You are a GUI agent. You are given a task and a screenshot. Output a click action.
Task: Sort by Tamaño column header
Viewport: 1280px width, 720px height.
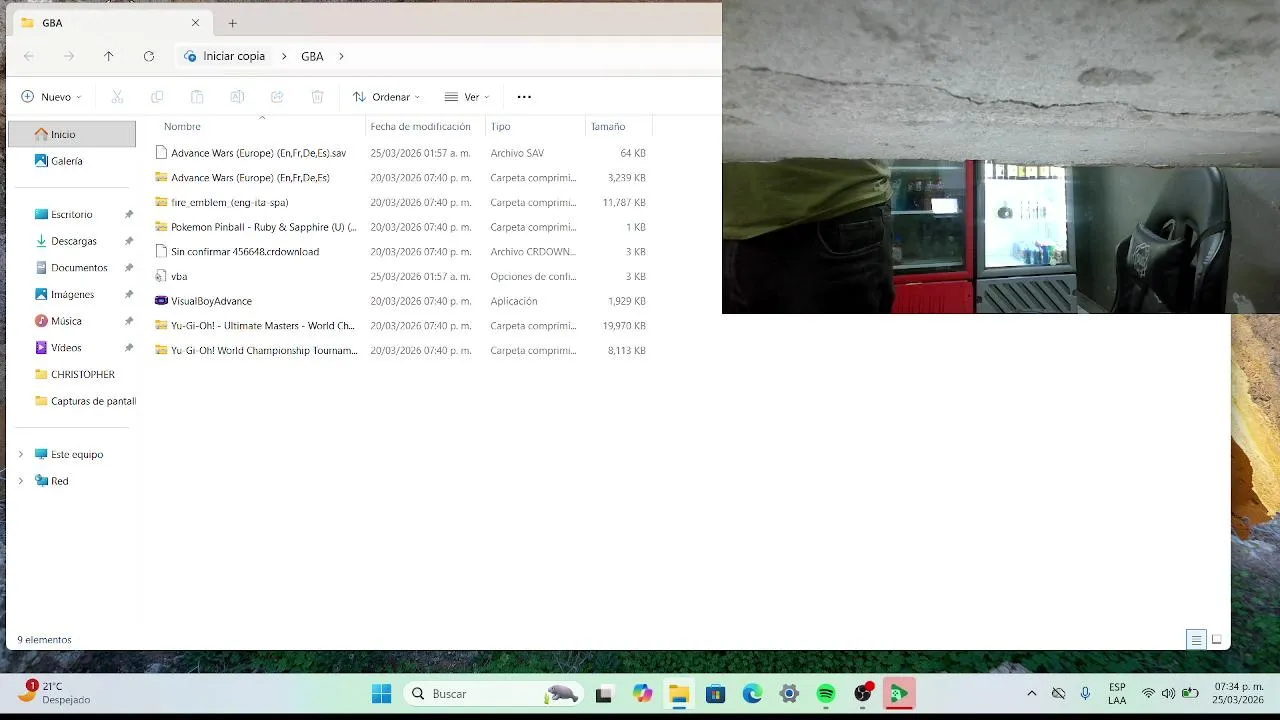tap(608, 127)
